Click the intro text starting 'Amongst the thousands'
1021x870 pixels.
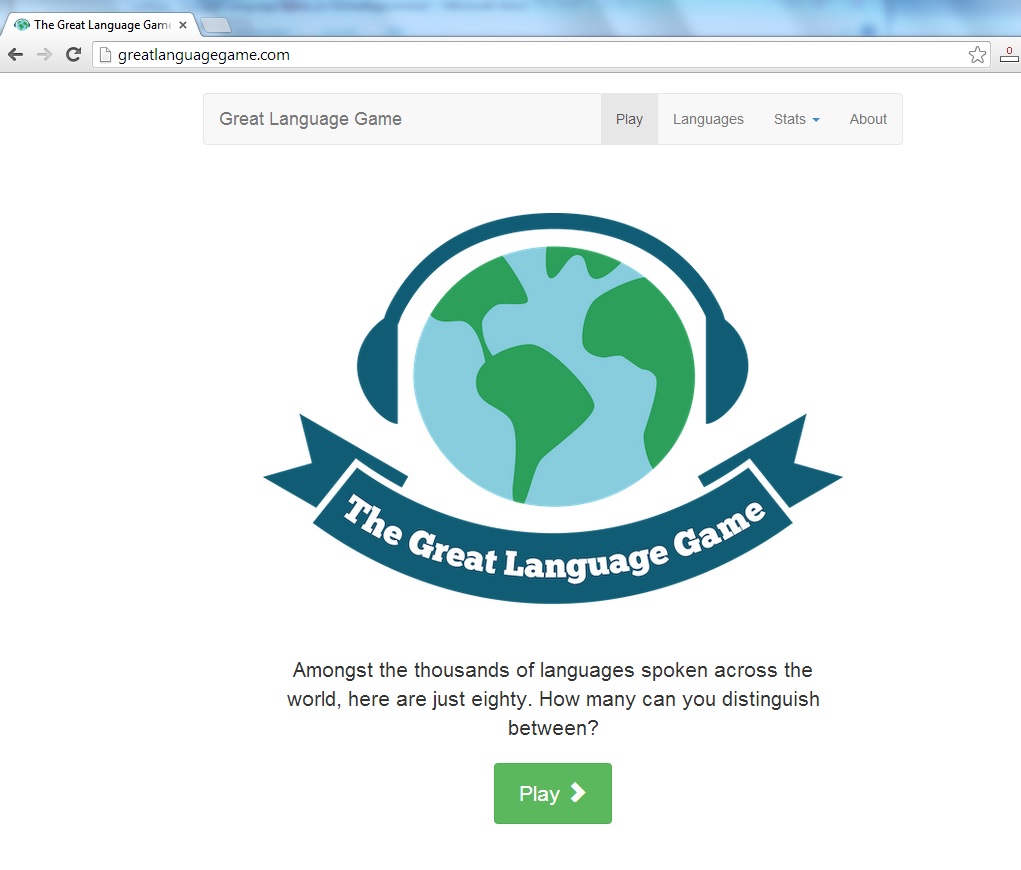552,699
